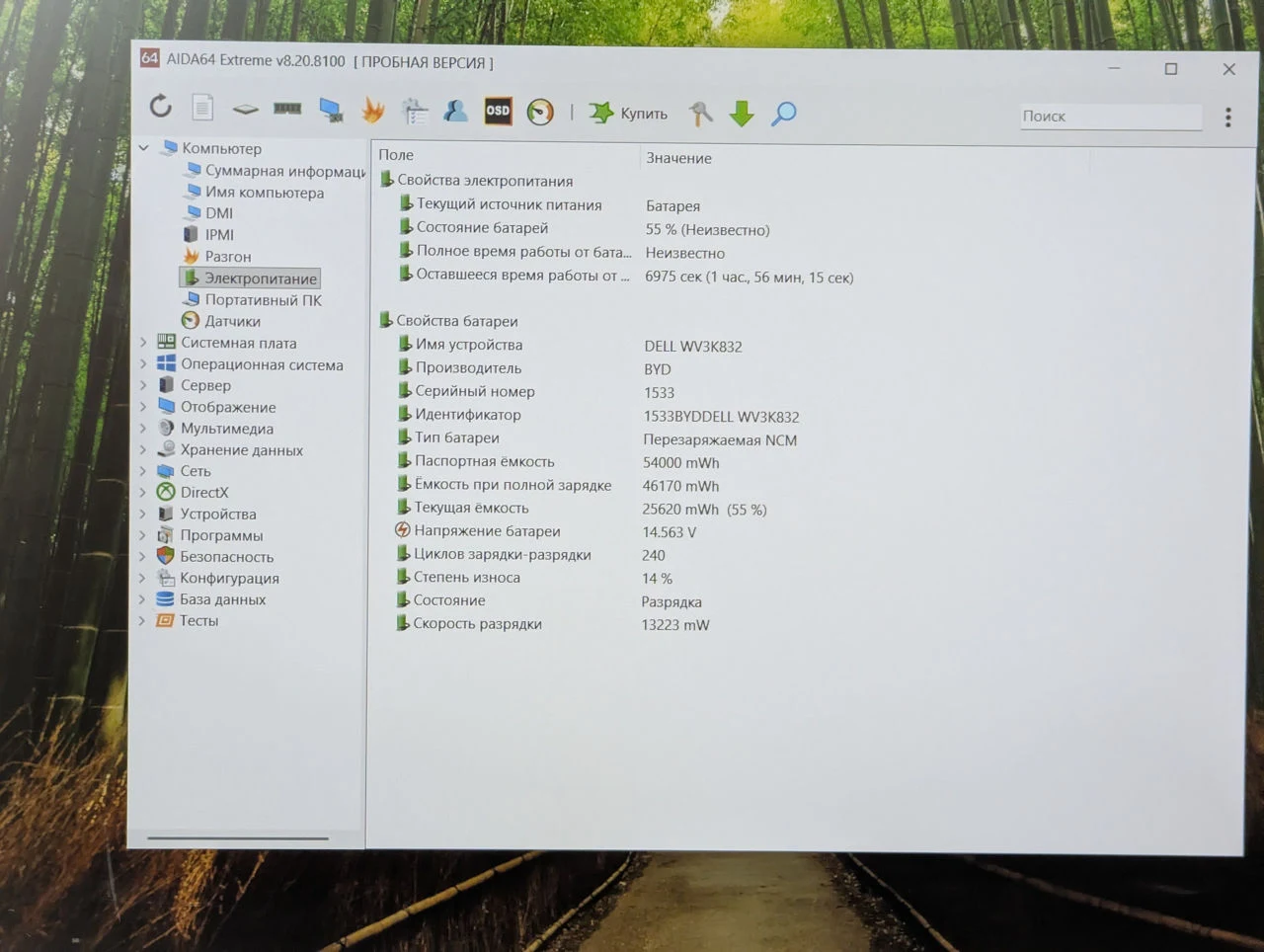Select Суммарная информация in tree
This screenshot has height=952, width=1264.
pyautogui.click(x=275, y=171)
